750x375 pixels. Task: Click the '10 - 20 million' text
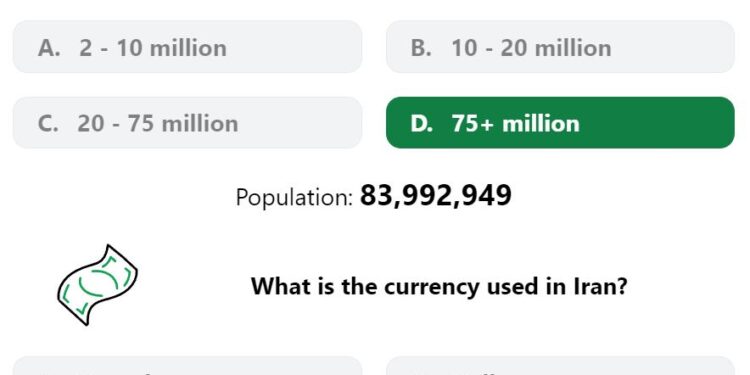531,48
